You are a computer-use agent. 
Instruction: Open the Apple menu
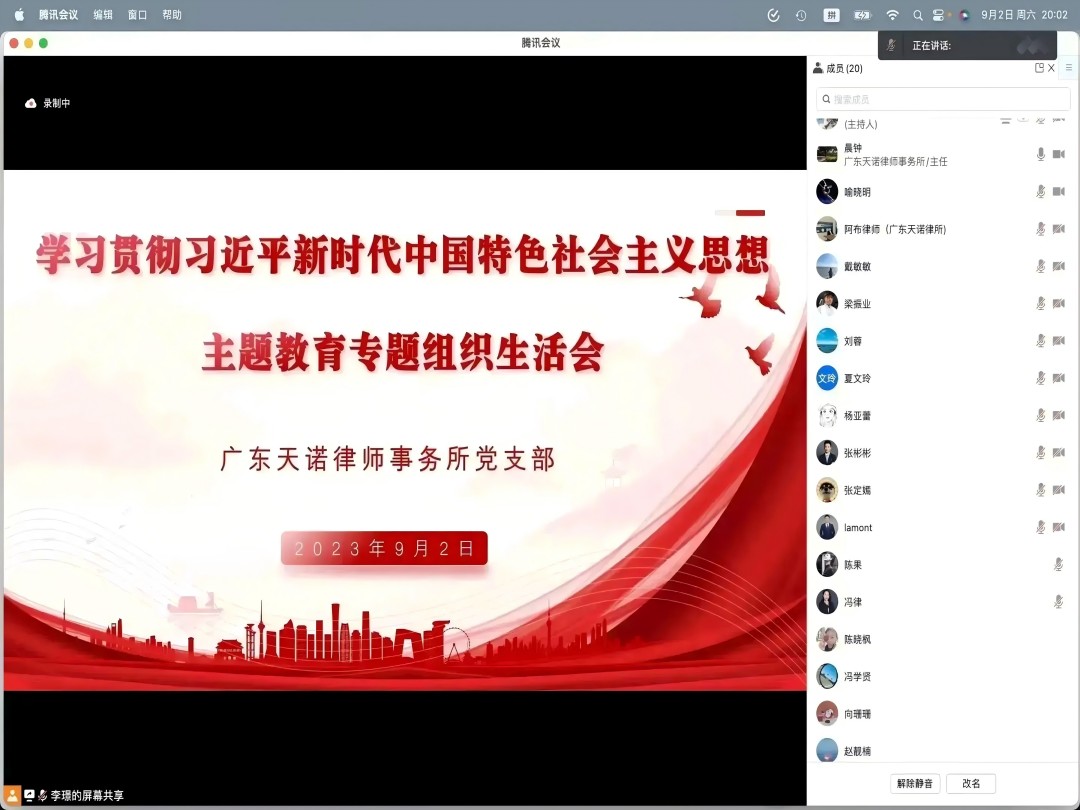click(x=19, y=15)
